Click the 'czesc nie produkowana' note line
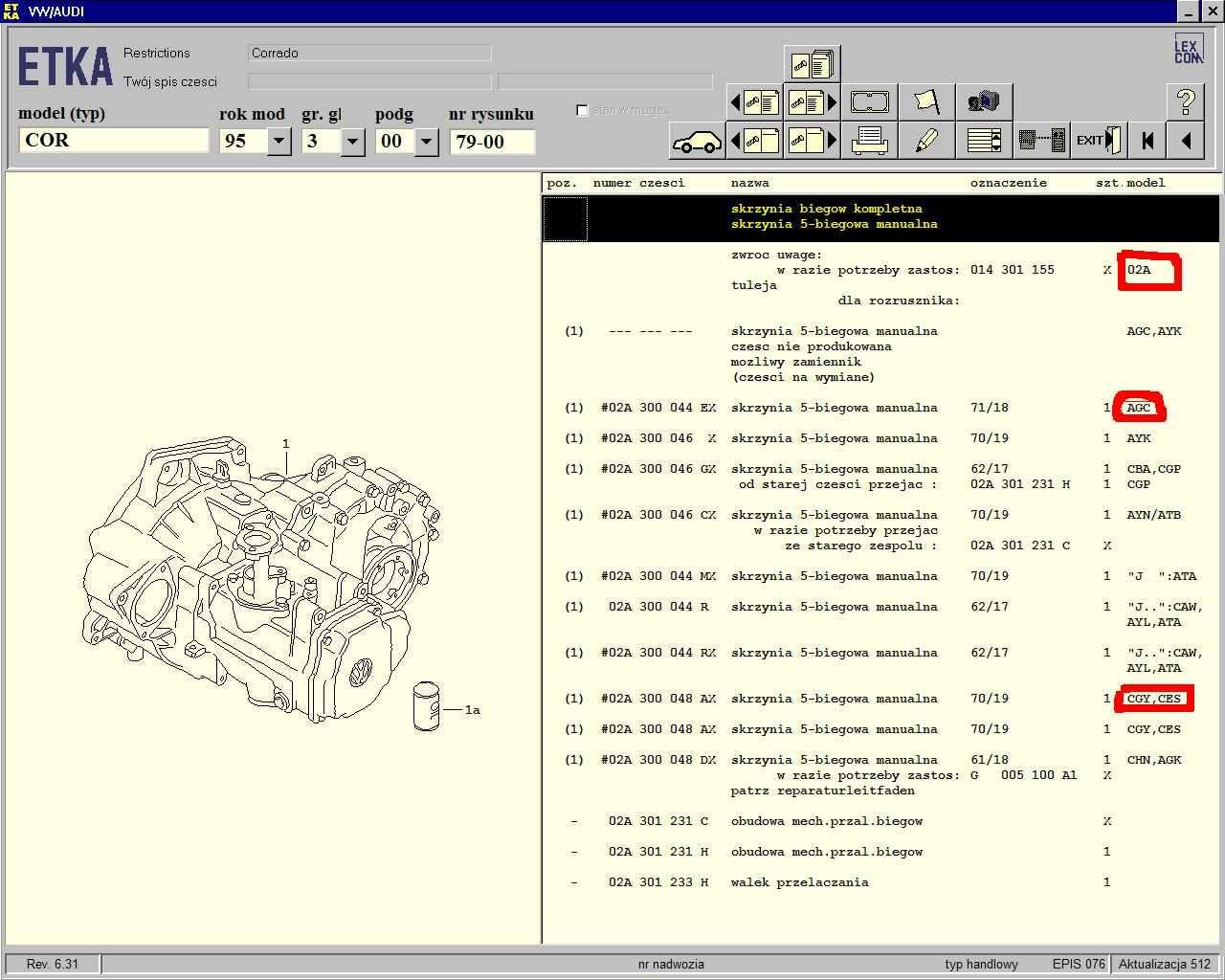This screenshot has width=1225, height=980. pos(811,346)
